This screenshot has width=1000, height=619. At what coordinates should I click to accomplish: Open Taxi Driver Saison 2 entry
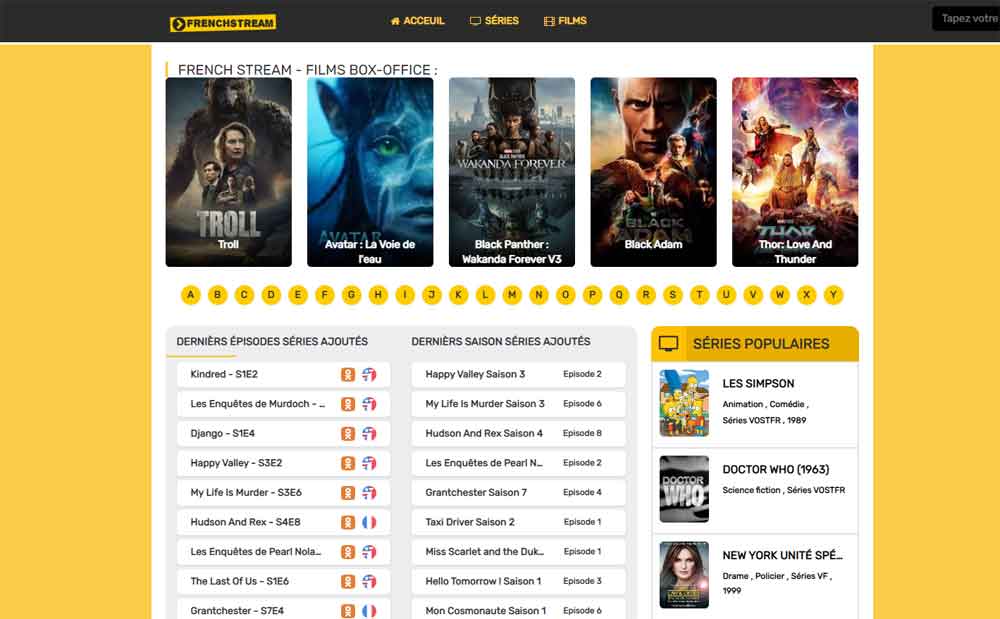tap(518, 522)
